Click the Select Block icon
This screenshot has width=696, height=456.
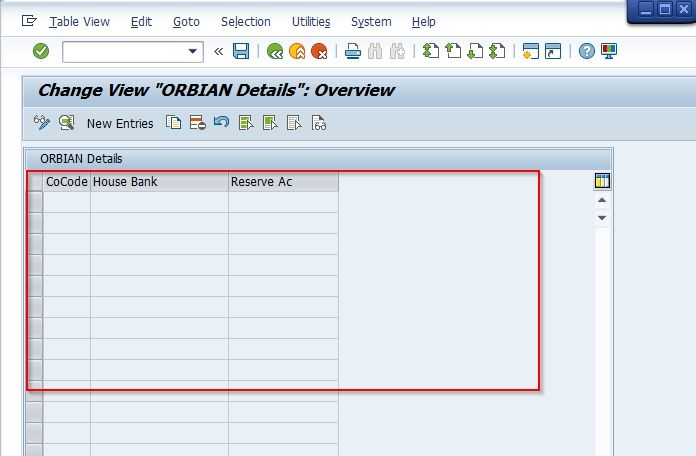click(x=270, y=123)
